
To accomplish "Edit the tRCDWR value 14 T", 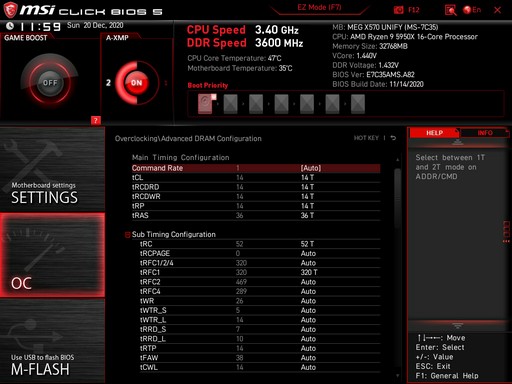I will pos(307,196).
